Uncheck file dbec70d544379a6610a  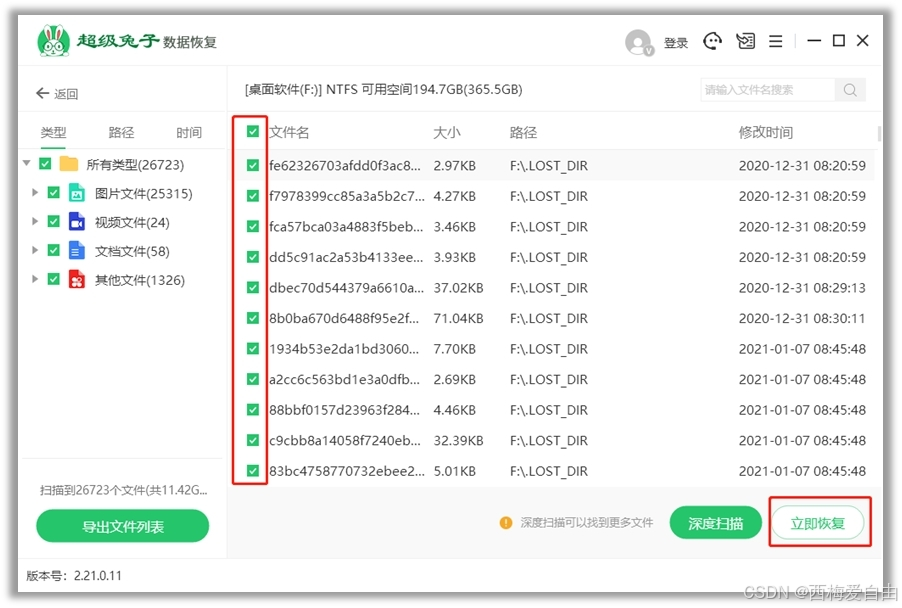(253, 288)
